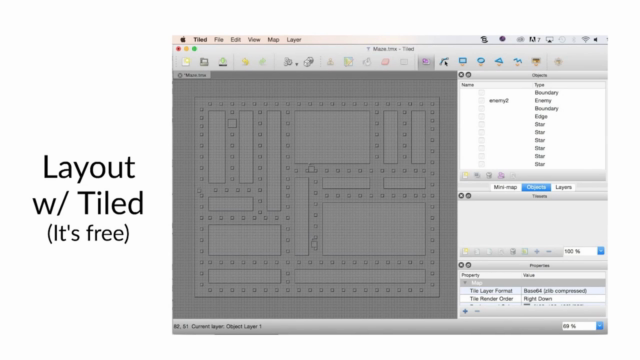Select the Objects tab
The height and width of the screenshot is (360, 640).
(x=536, y=187)
